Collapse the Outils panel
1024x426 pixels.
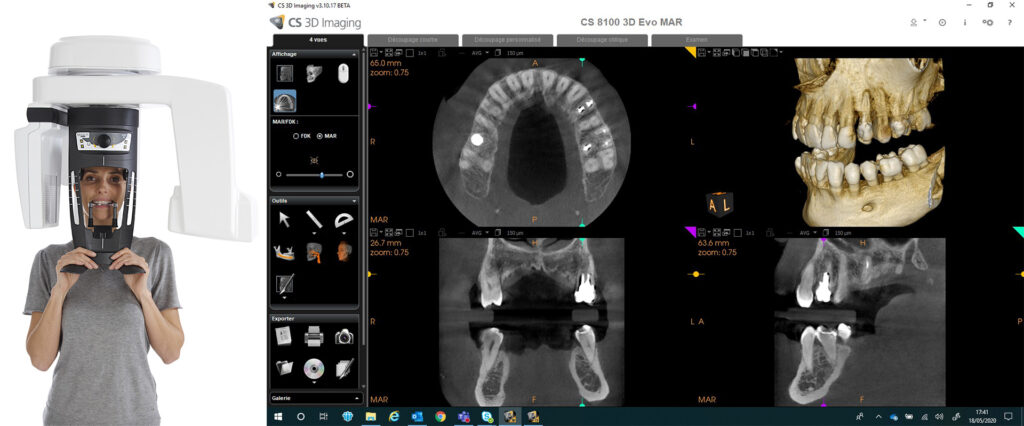coord(354,201)
